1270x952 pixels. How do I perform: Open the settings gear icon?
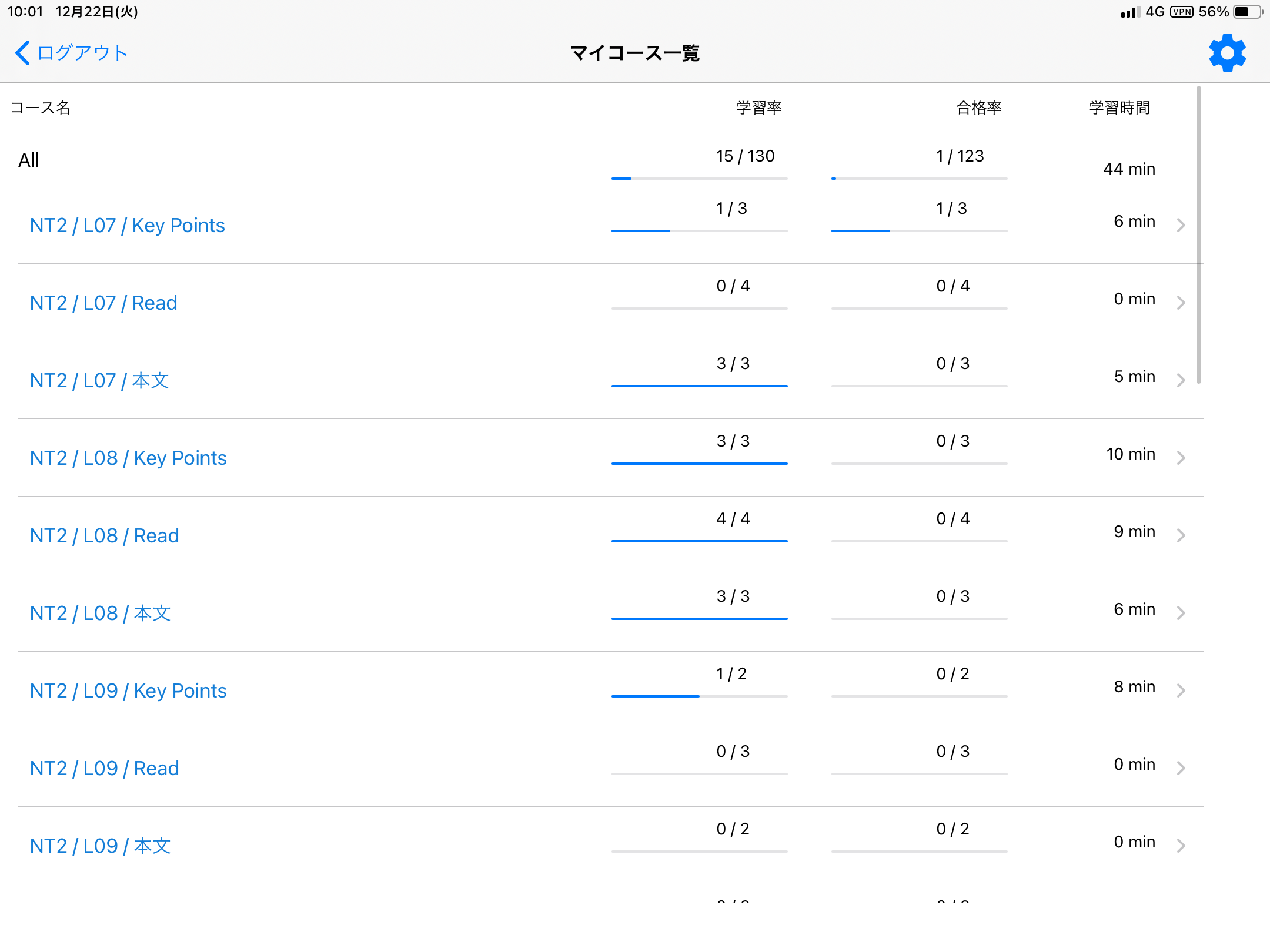point(1227,52)
